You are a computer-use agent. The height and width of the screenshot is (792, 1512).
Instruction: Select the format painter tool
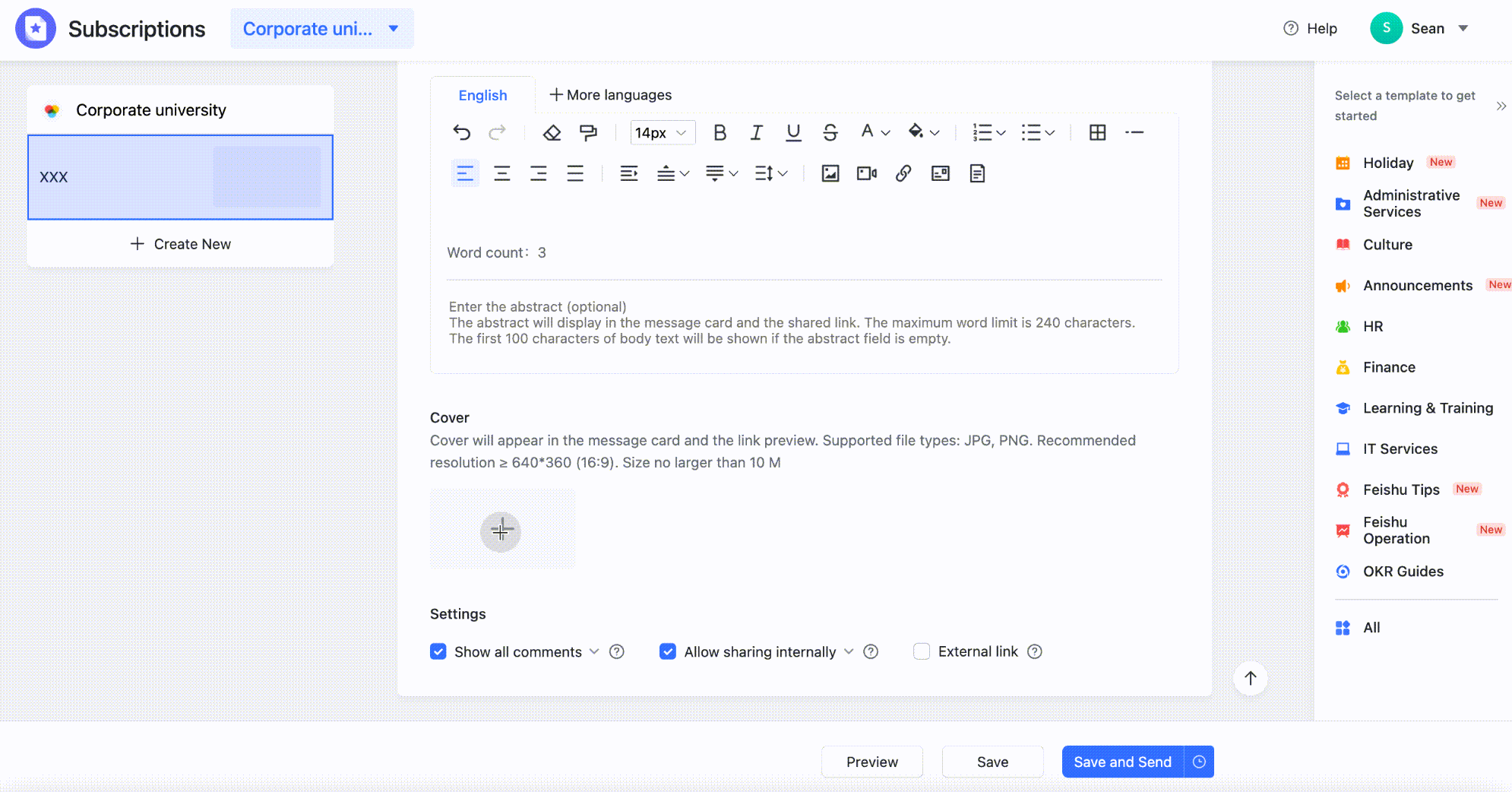[x=588, y=133]
